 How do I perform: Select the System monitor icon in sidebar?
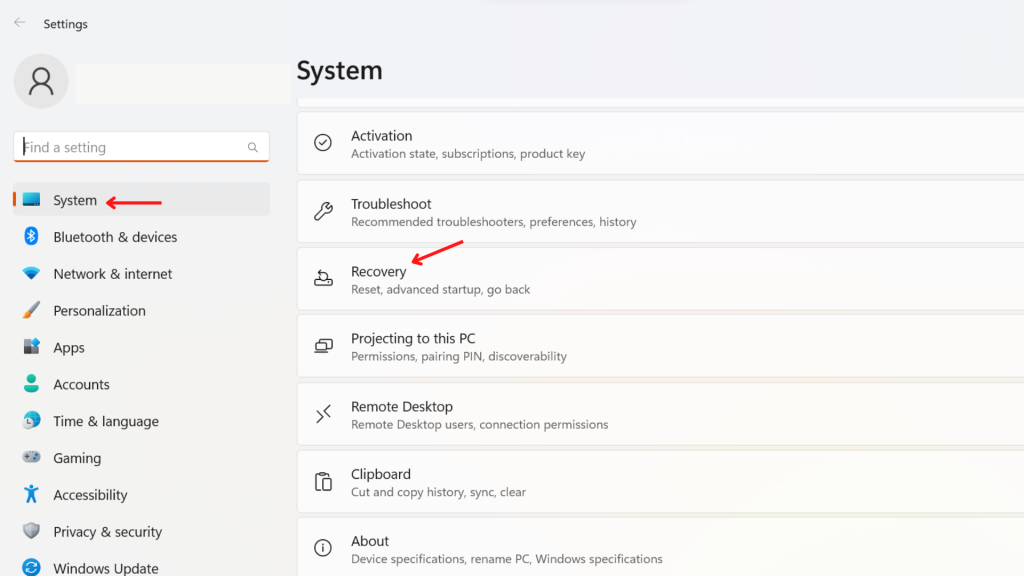[x=31, y=200]
